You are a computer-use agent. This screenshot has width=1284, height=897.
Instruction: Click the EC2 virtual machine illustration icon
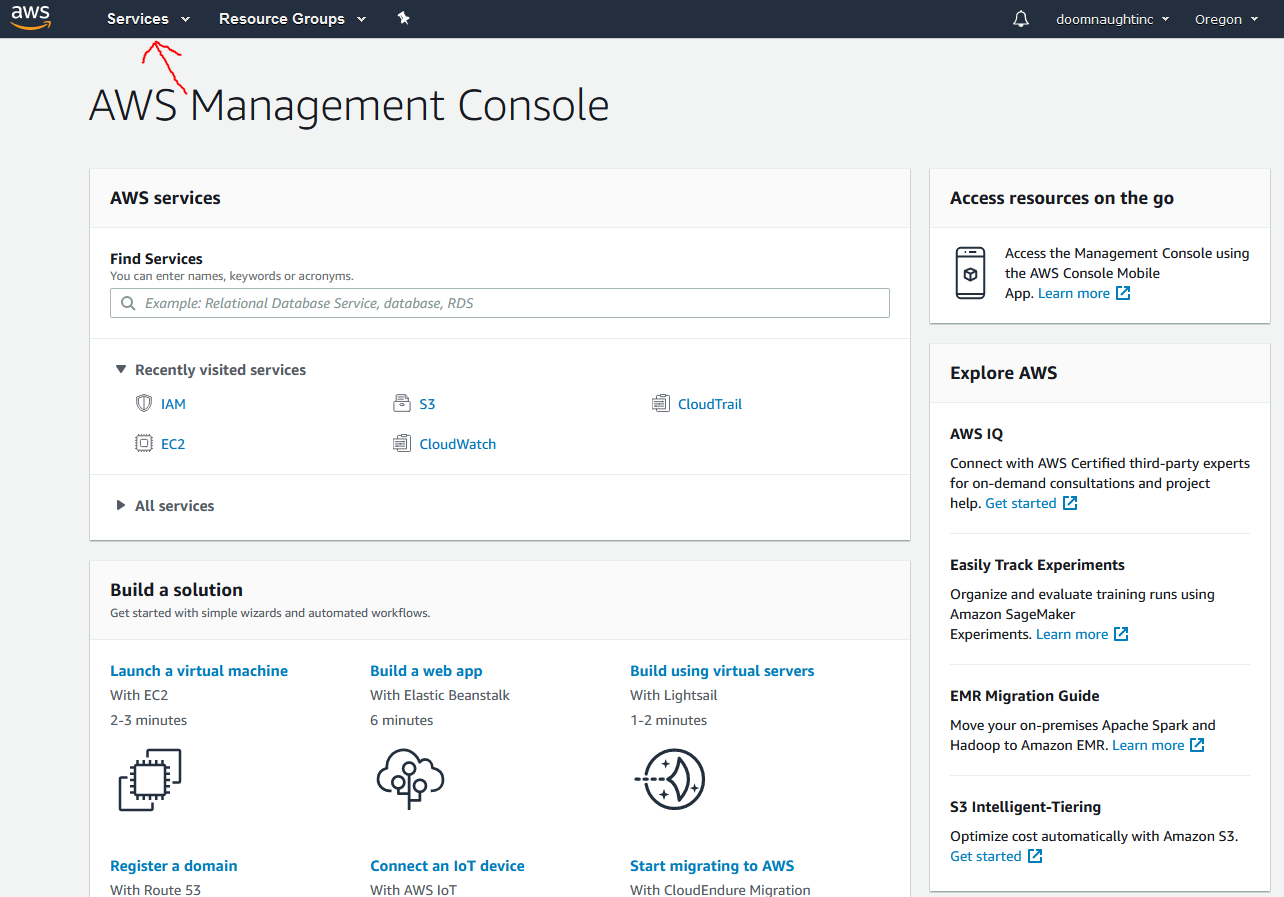click(x=150, y=780)
